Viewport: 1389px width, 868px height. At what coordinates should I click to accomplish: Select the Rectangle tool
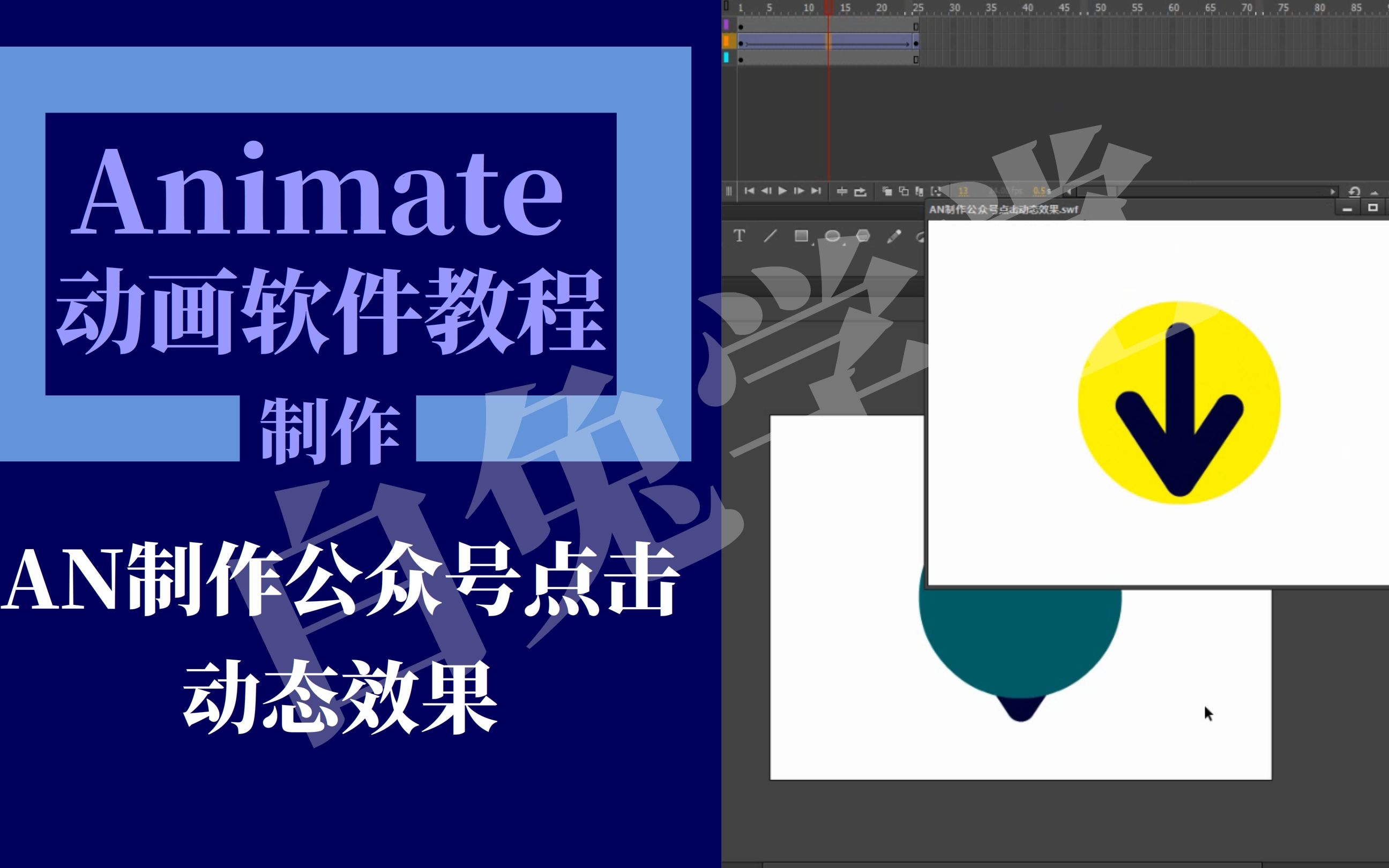[801, 235]
